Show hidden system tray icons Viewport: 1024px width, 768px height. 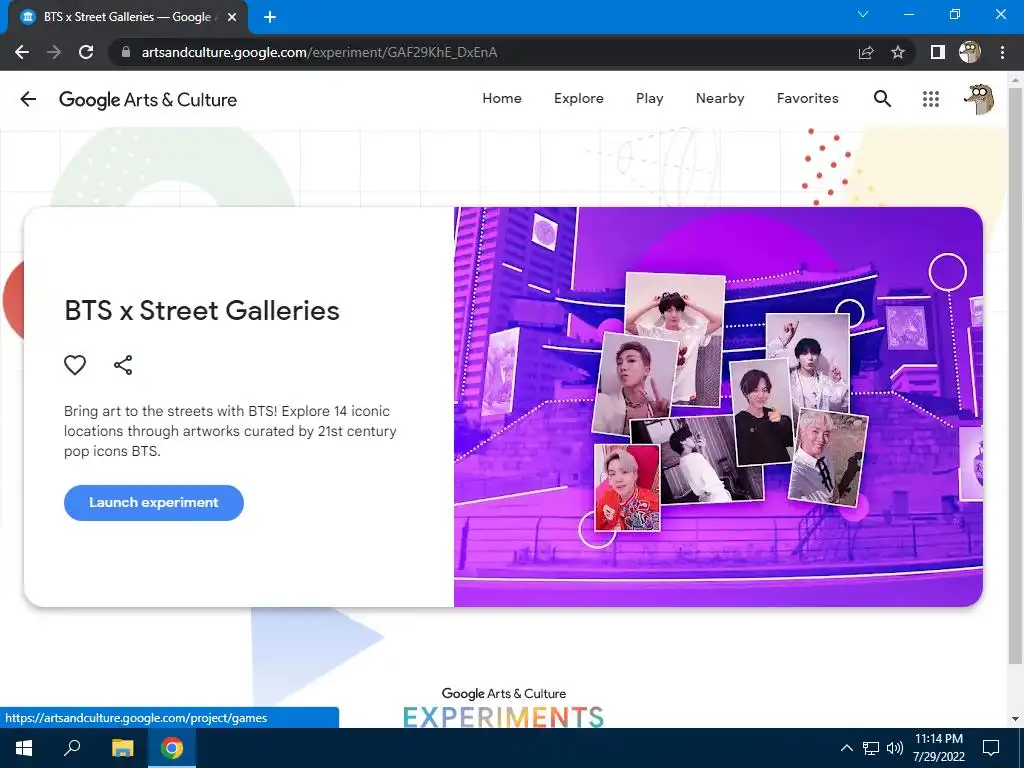click(846, 748)
